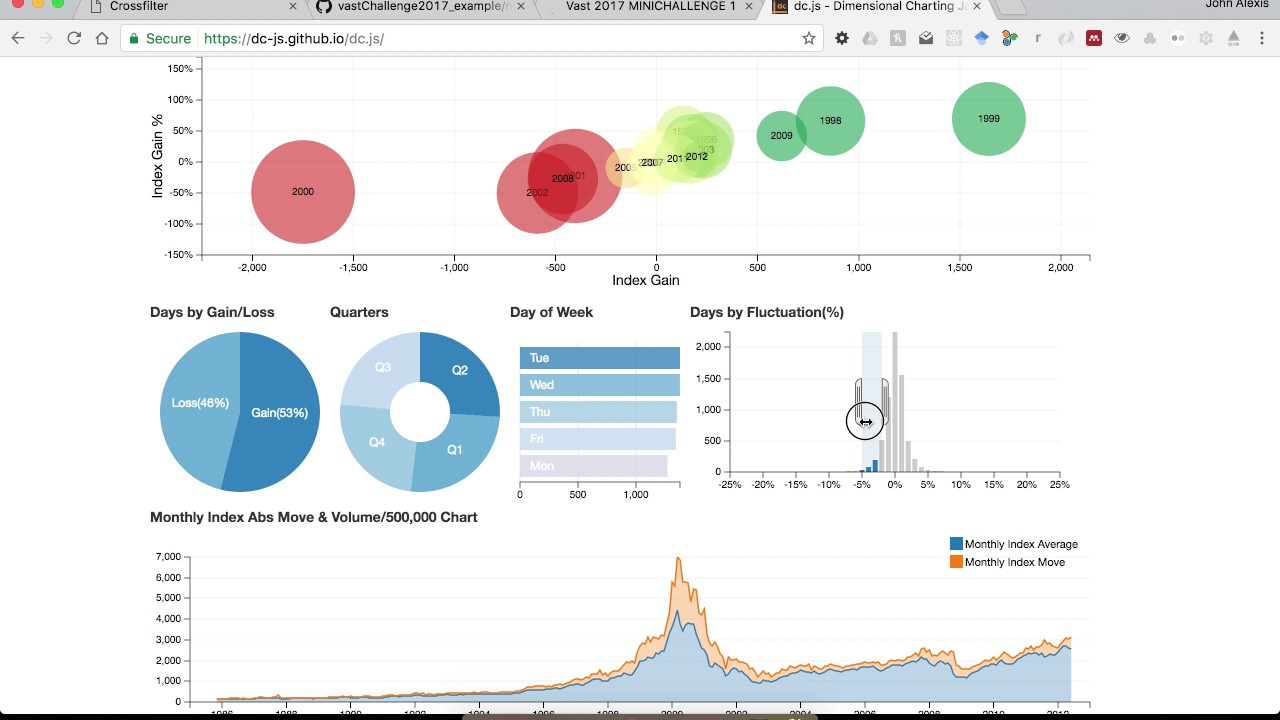
Task: Select the 2000 bubble in the bubble chart
Action: point(302,191)
